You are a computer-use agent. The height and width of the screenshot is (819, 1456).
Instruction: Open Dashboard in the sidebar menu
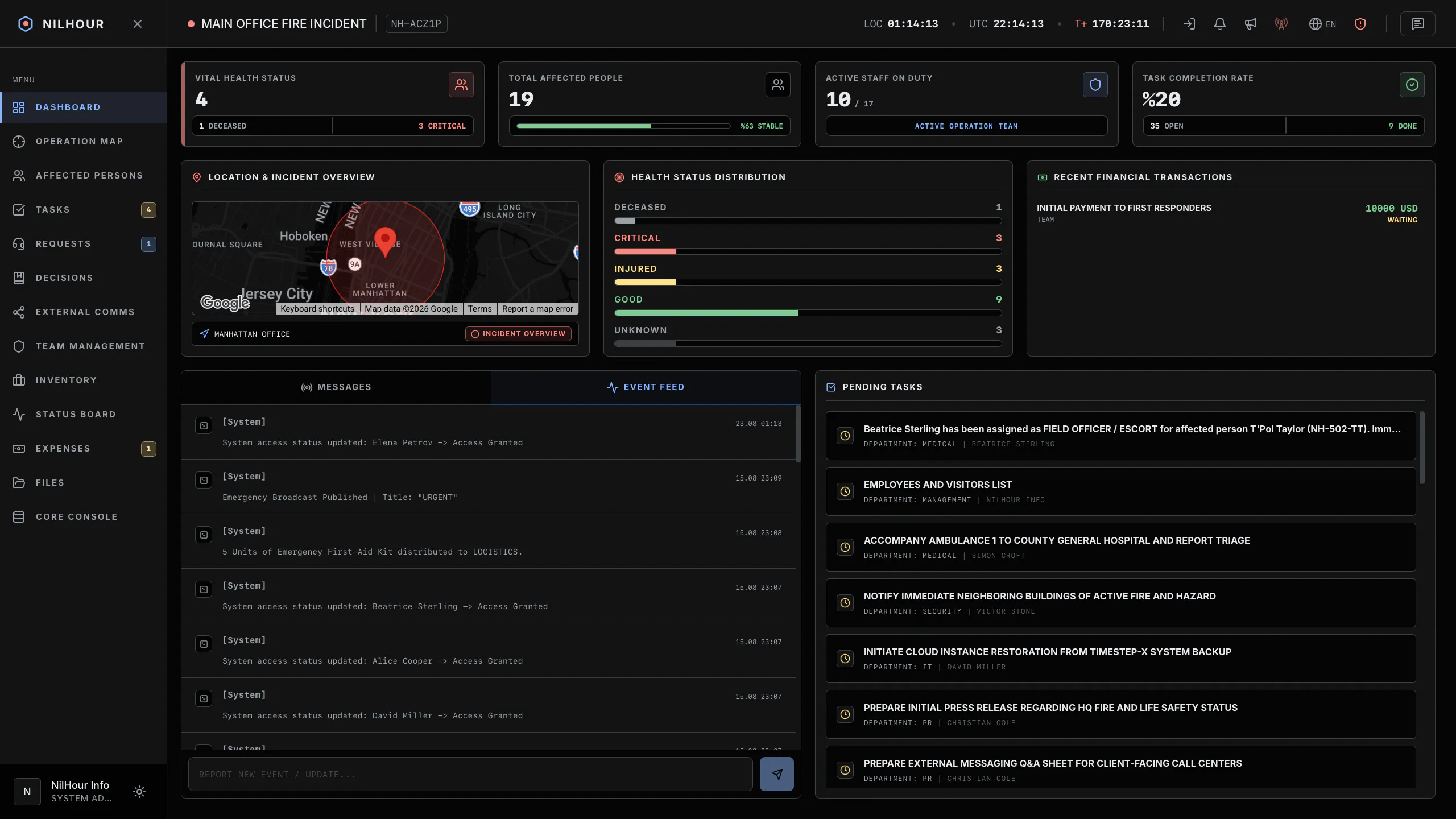point(84,107)
